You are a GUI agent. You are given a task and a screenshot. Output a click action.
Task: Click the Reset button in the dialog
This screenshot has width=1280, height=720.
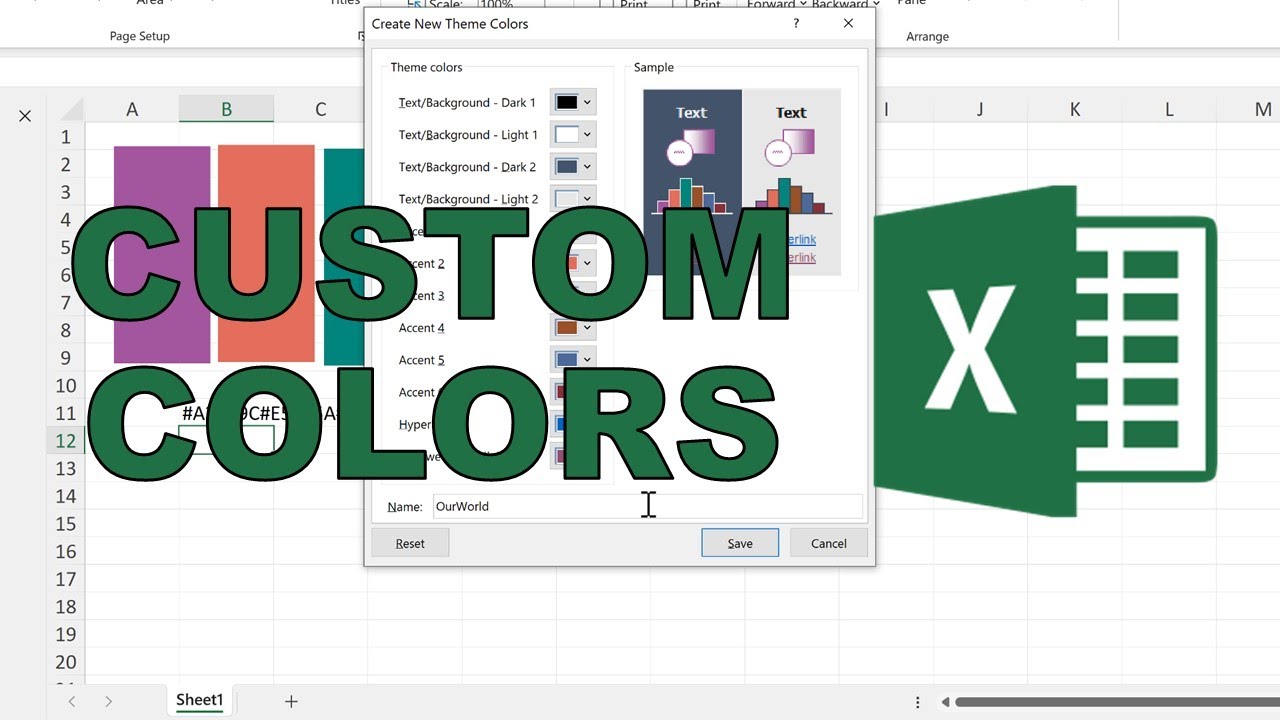coord(410,543)
